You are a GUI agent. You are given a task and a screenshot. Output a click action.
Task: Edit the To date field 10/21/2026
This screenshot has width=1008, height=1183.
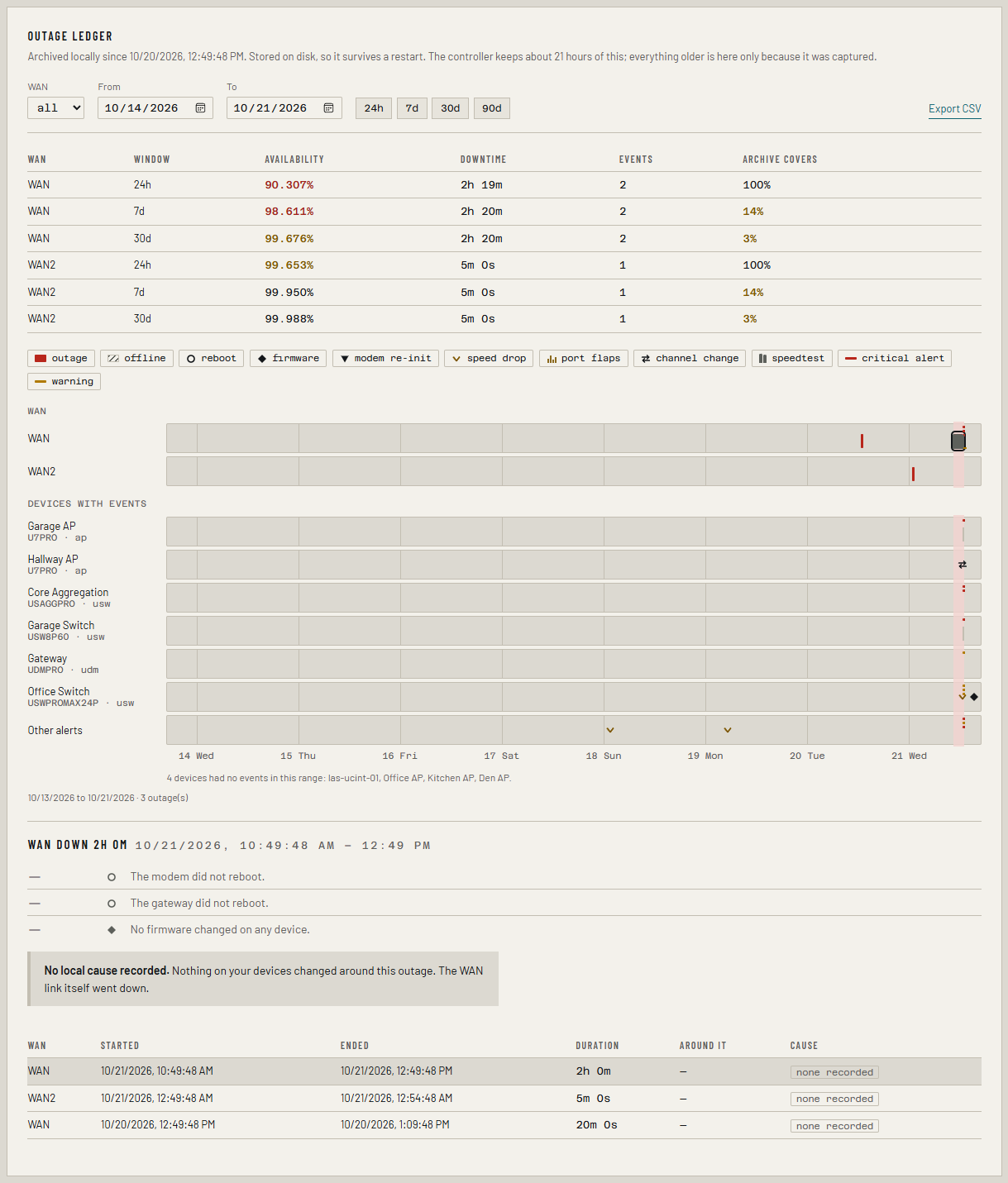click(284, 108)
